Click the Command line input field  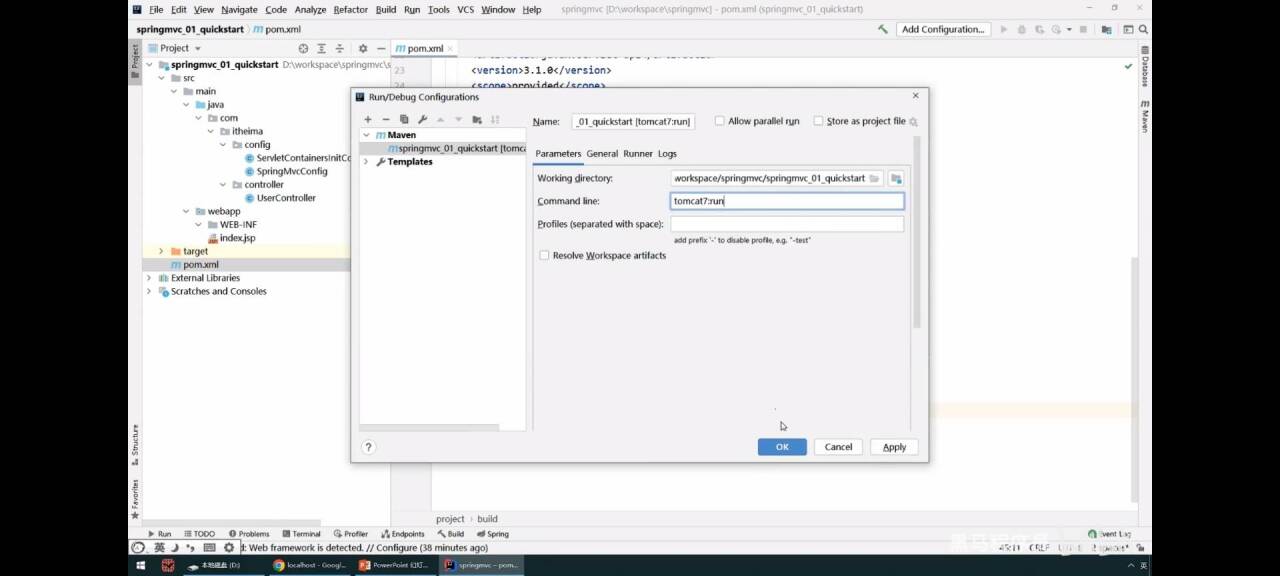pyautogui.click(x=787, y=201)
